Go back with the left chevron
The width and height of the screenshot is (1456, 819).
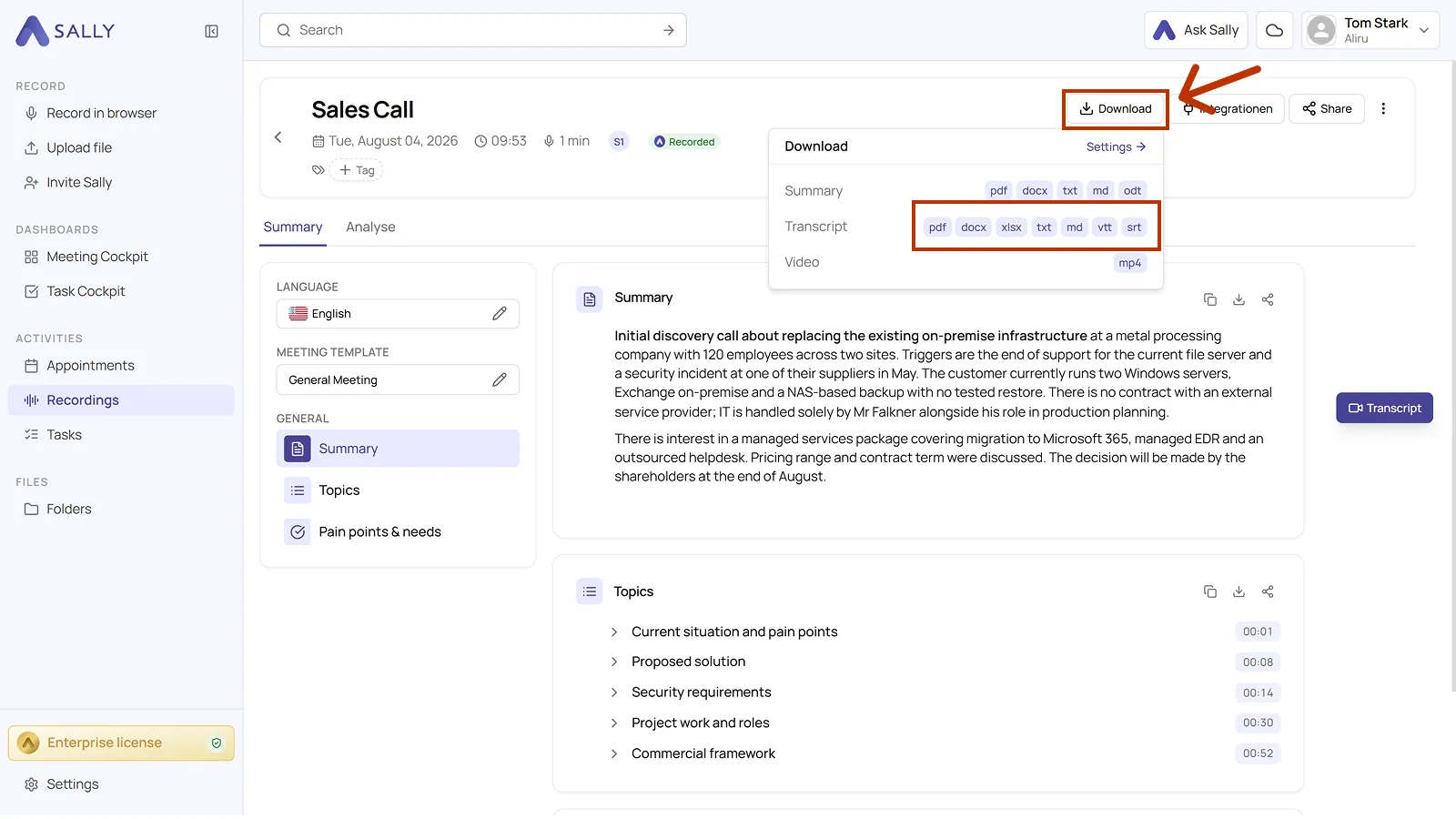[x=278, y=137]
